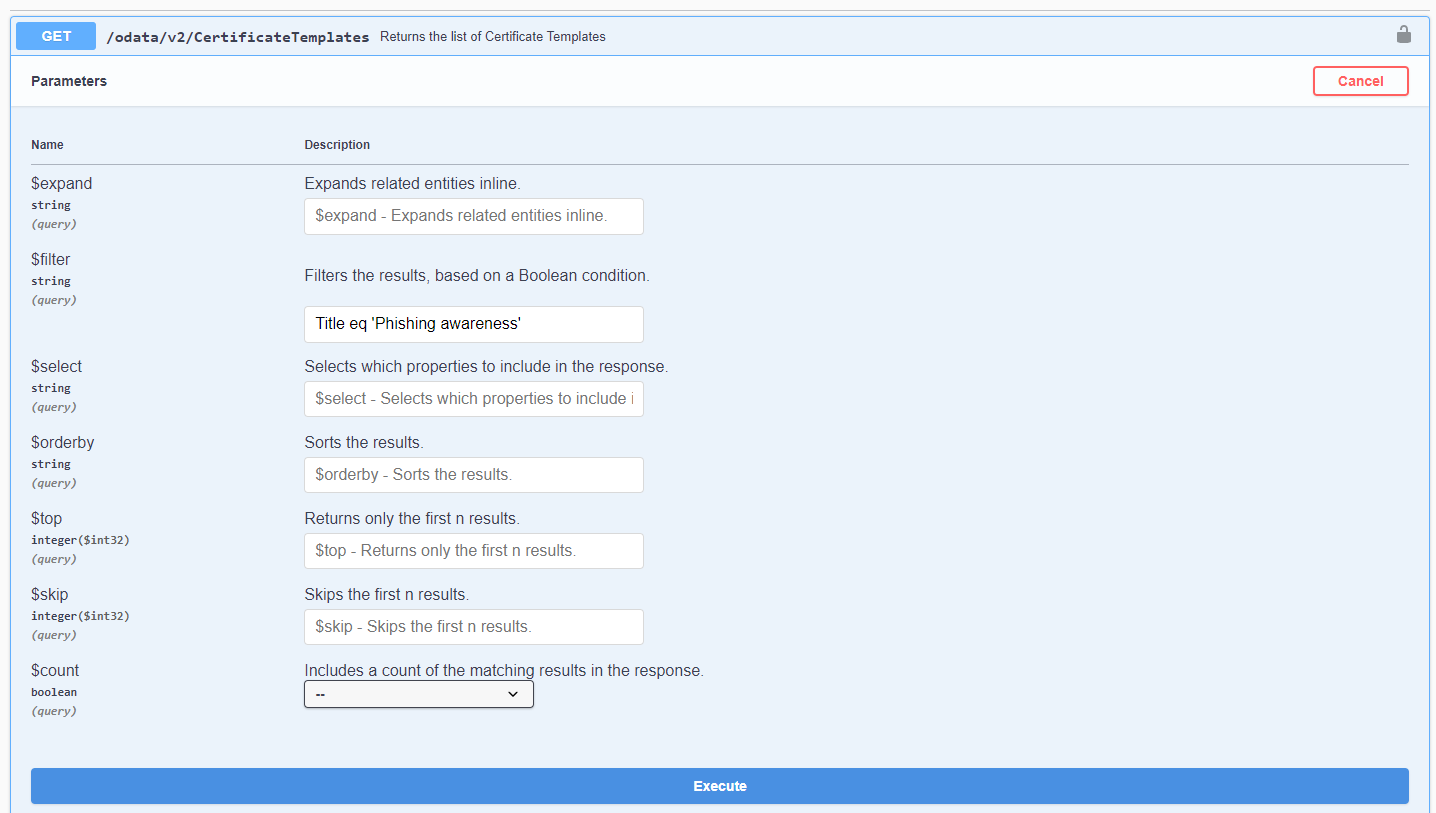
Task: Click the Description column header
Action: point(337,145)
